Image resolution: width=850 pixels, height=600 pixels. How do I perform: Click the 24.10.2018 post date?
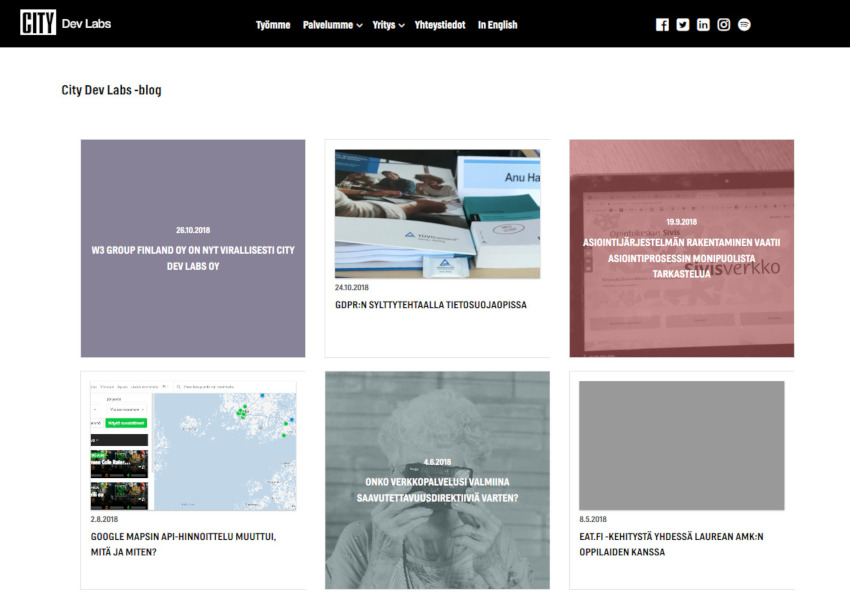352,288
